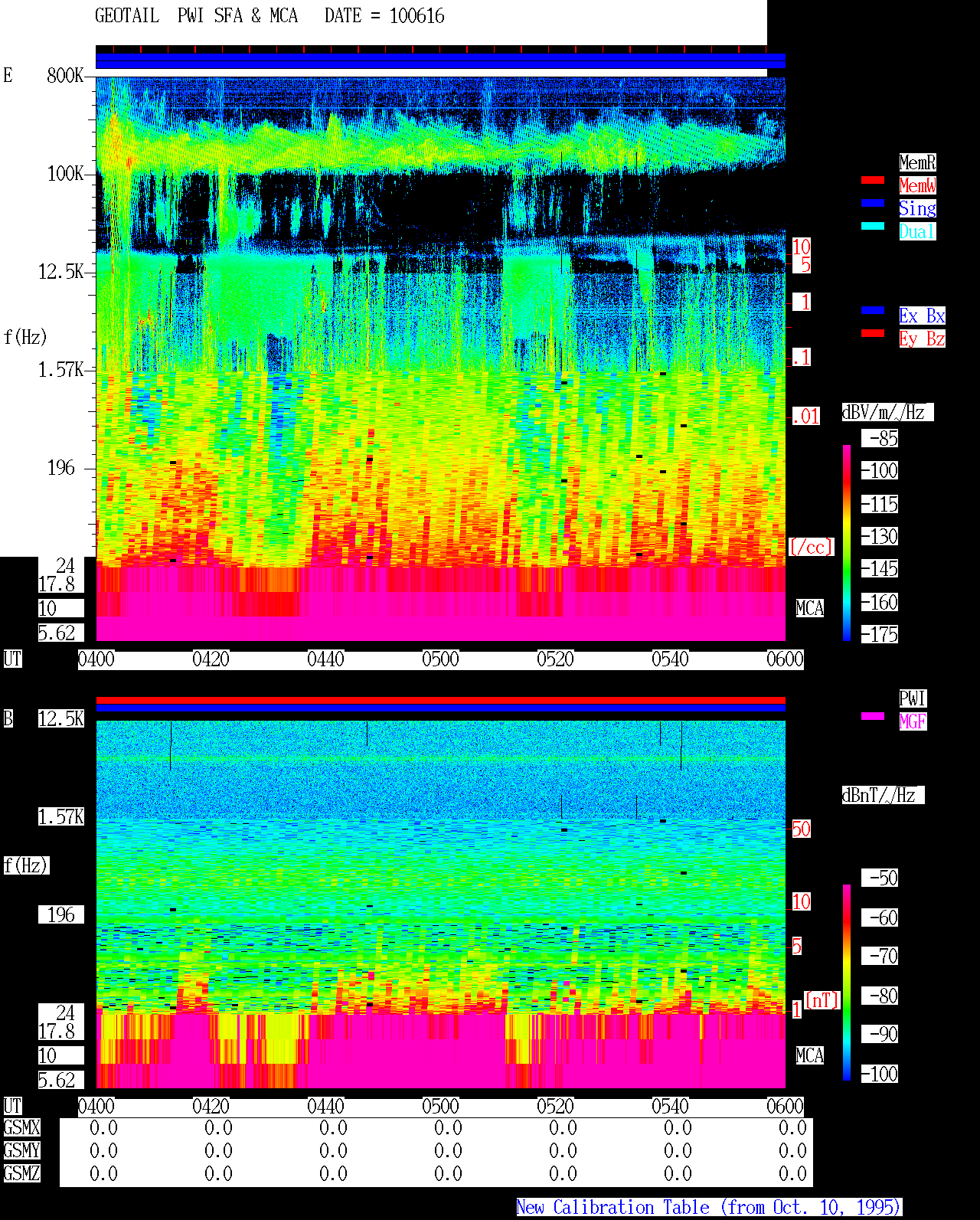Click the red status bar above B spectrogram
Image resolution: width=980 pixels, height=1220 pixels.
pos(440,700)
